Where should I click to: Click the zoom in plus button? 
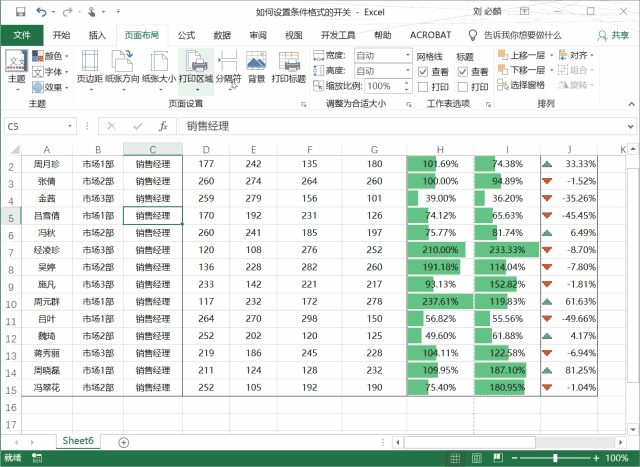tap(596, 458)
